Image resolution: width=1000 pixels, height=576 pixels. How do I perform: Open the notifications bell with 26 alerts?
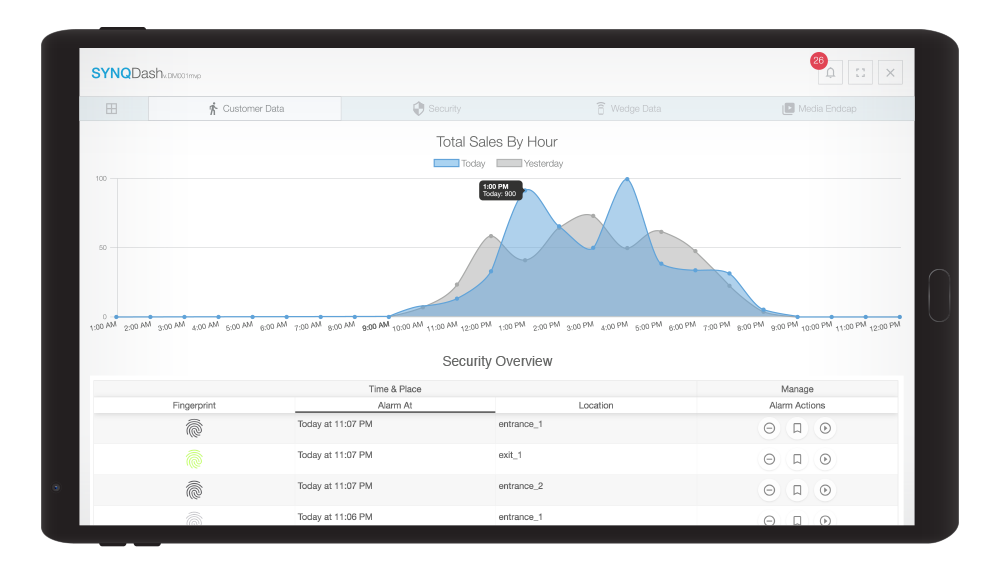[x=830, y=73]
